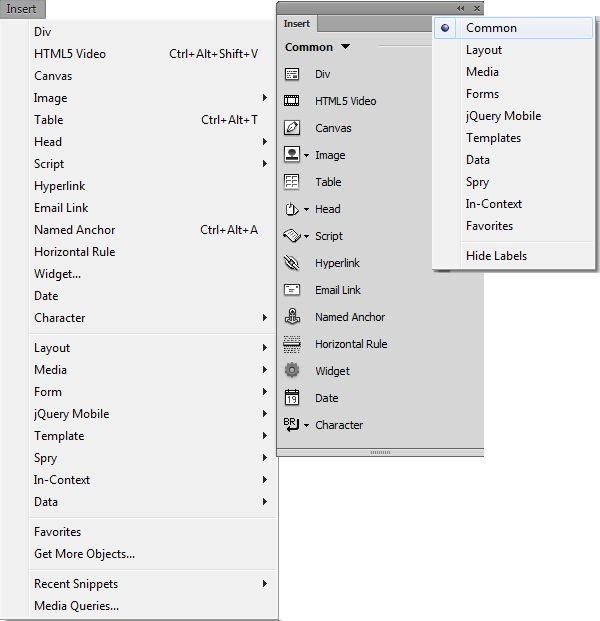The height and width of the screenshot is (621, 600).
Task: Close the Insert panel with X button
Action: click(477, 8)
